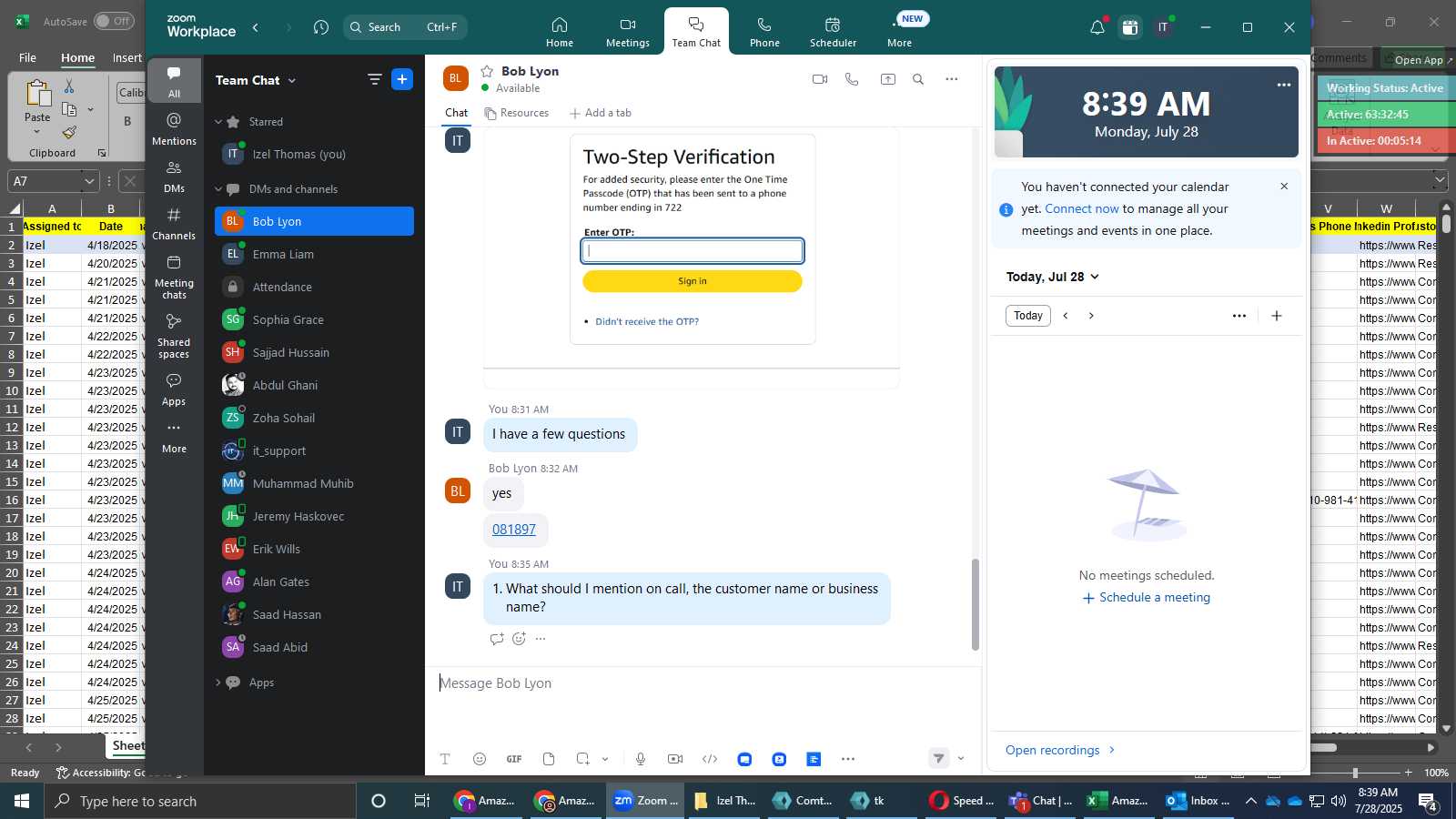The image size is (1456, 819).
Task: Open Windows Start menu
Action: click(22, 801)
